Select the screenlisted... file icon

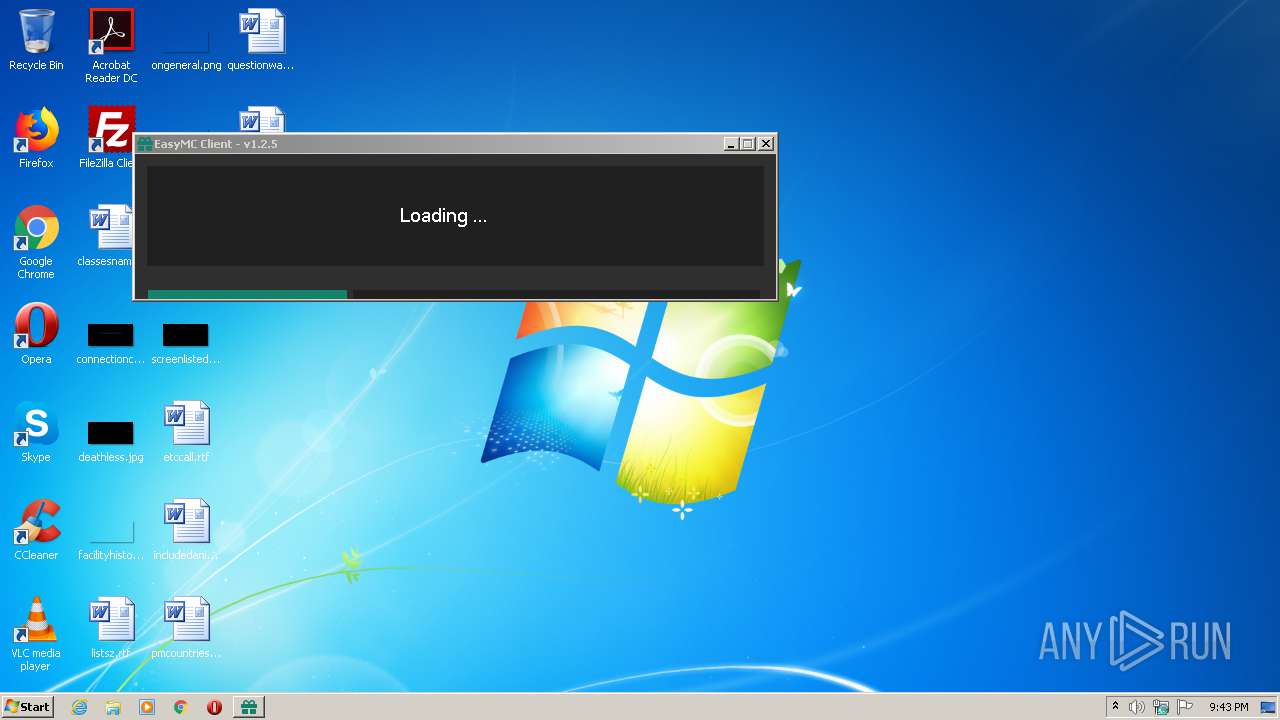coord(186,344)
